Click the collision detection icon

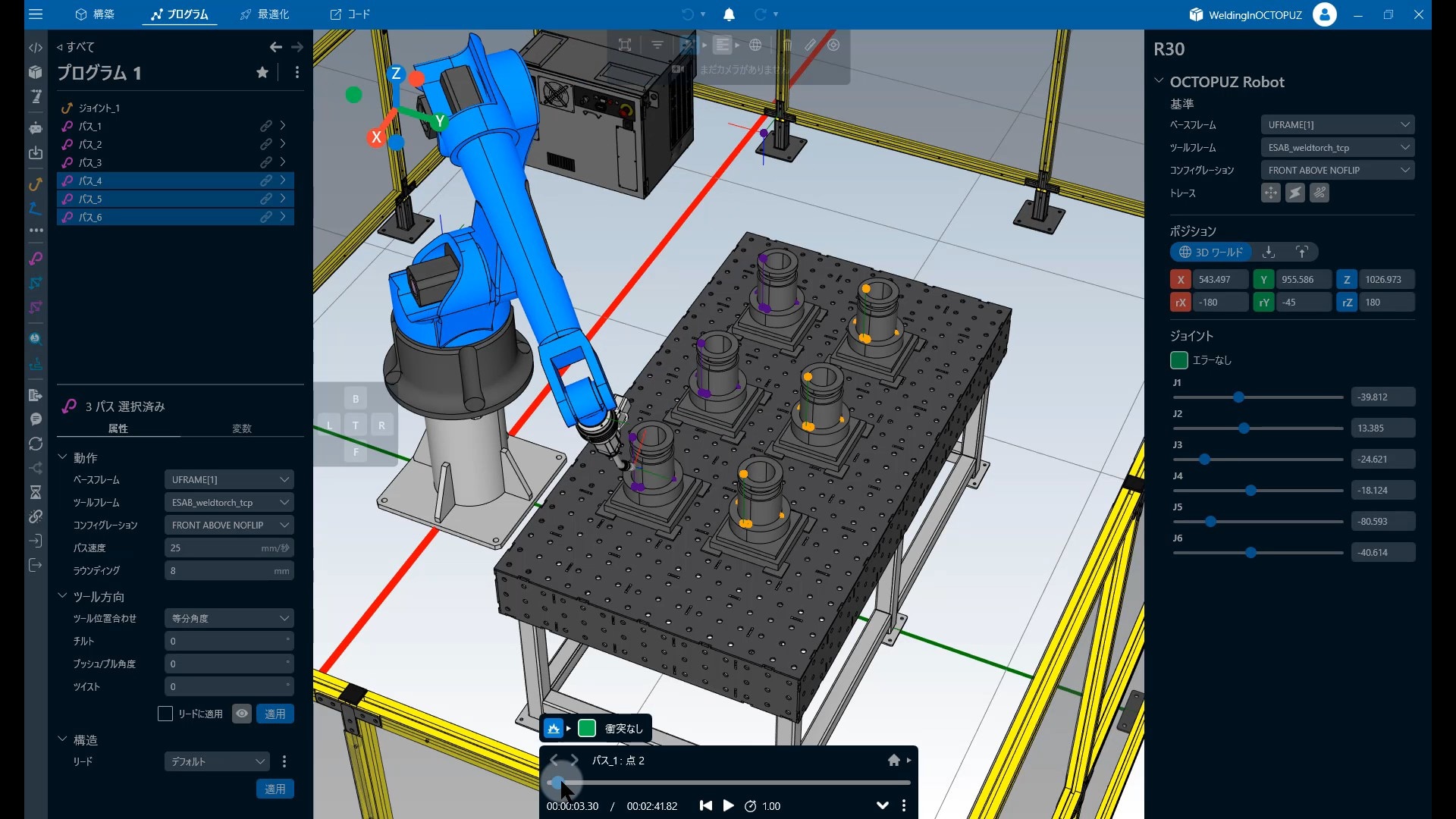(x=554, y=729)
